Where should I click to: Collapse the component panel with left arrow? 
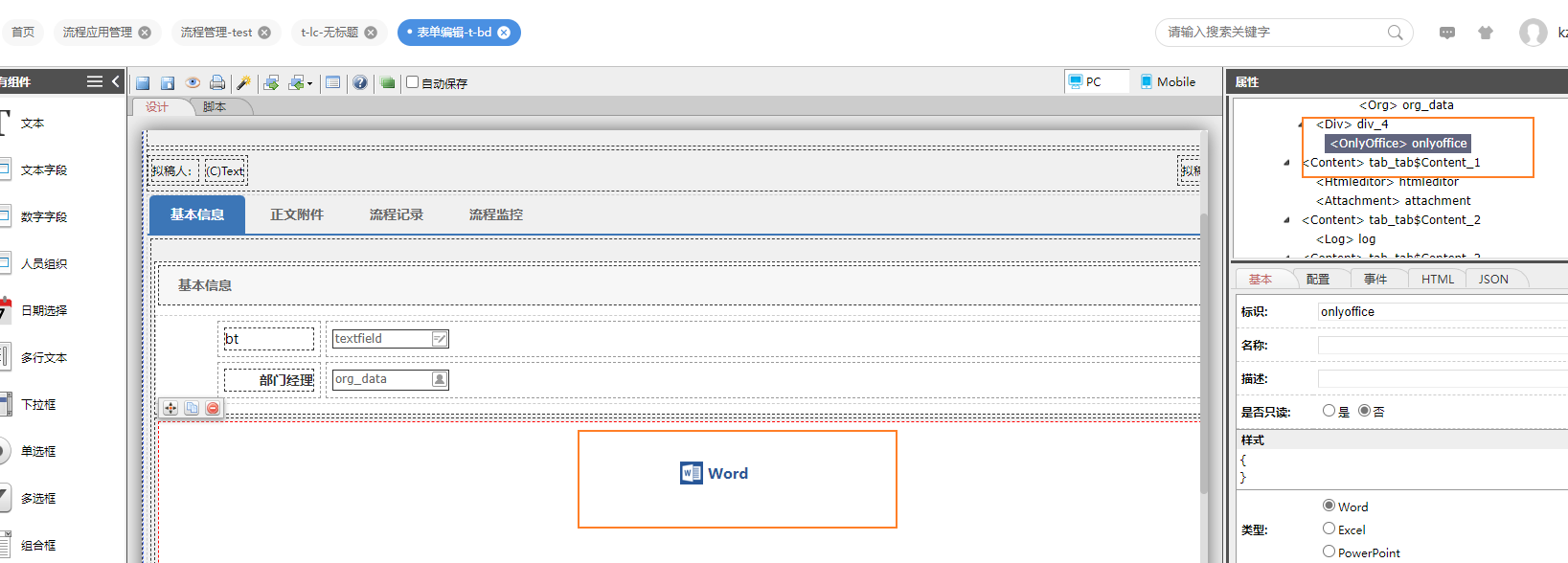click(x=116, y=81)
